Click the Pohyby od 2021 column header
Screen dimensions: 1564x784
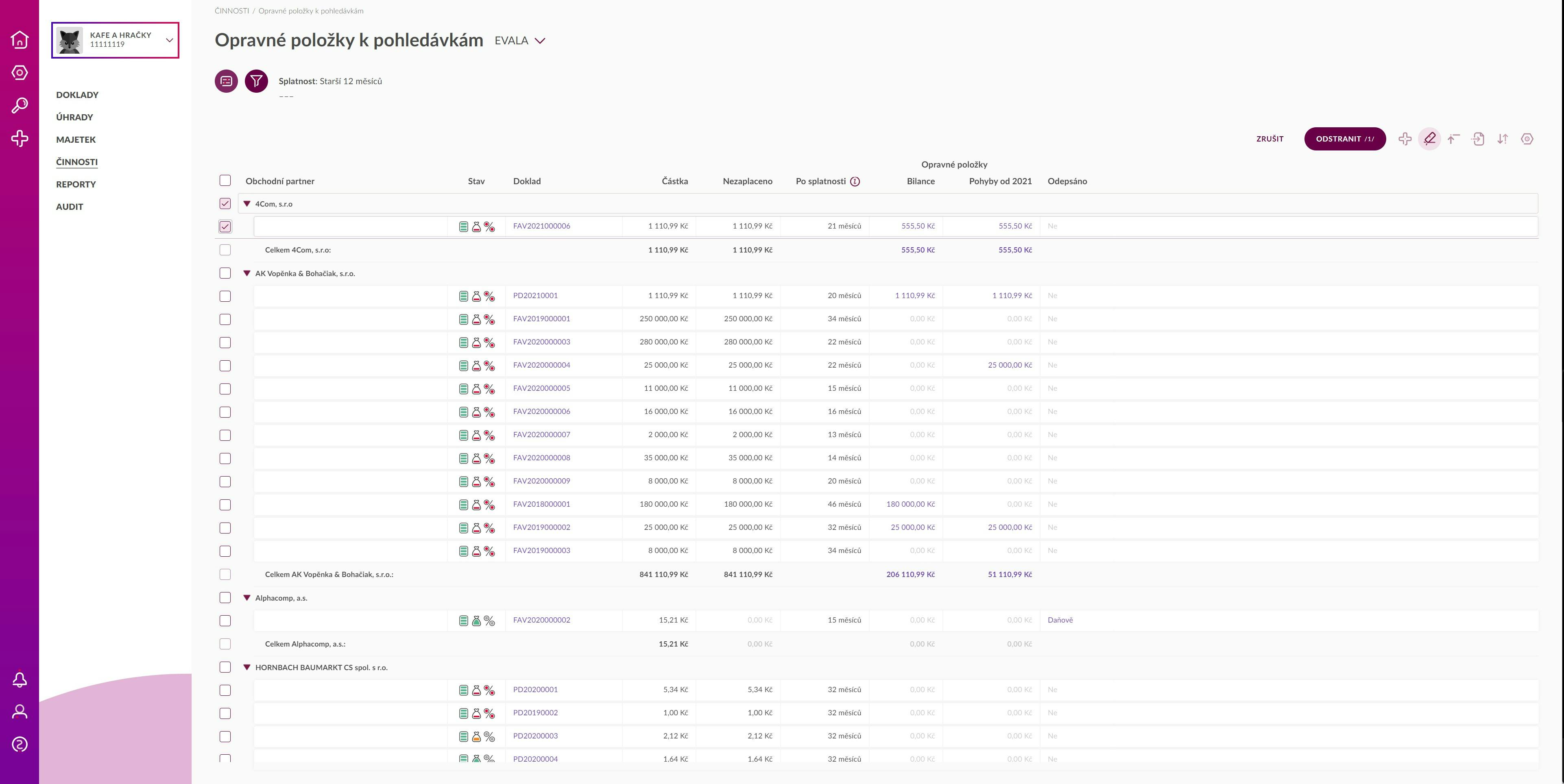1000,181
